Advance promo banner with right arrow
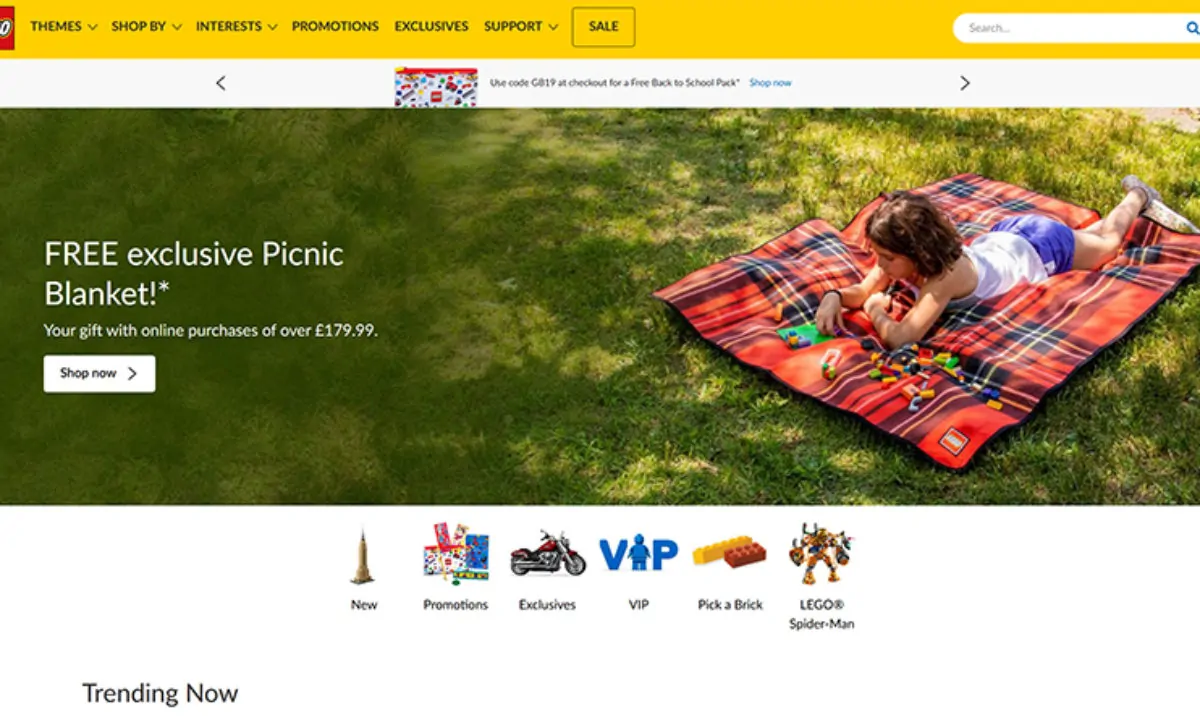1200x720 pixels. pos(965,83)
